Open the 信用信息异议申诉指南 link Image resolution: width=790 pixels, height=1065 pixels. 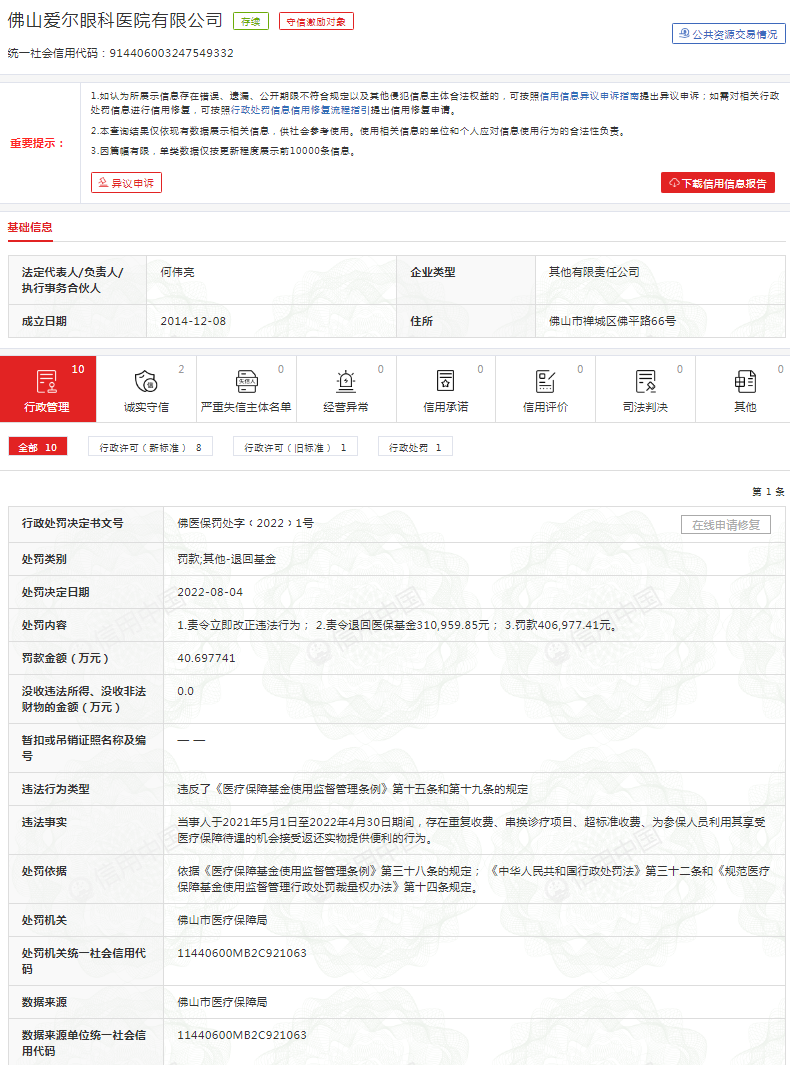[x=589, y=96]
